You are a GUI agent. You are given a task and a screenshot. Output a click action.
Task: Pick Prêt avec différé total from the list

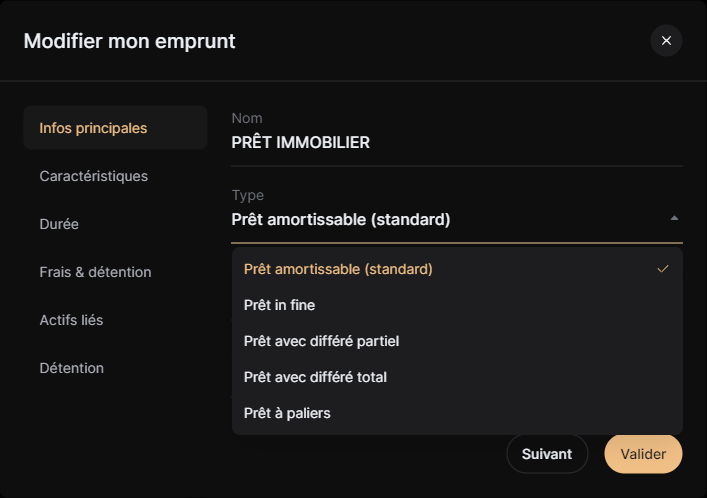315,377
